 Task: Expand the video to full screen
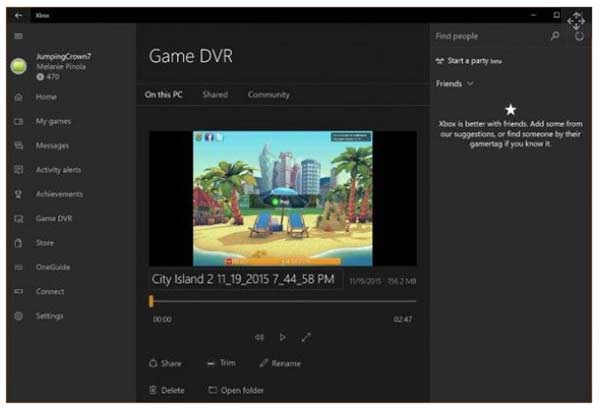306,338
